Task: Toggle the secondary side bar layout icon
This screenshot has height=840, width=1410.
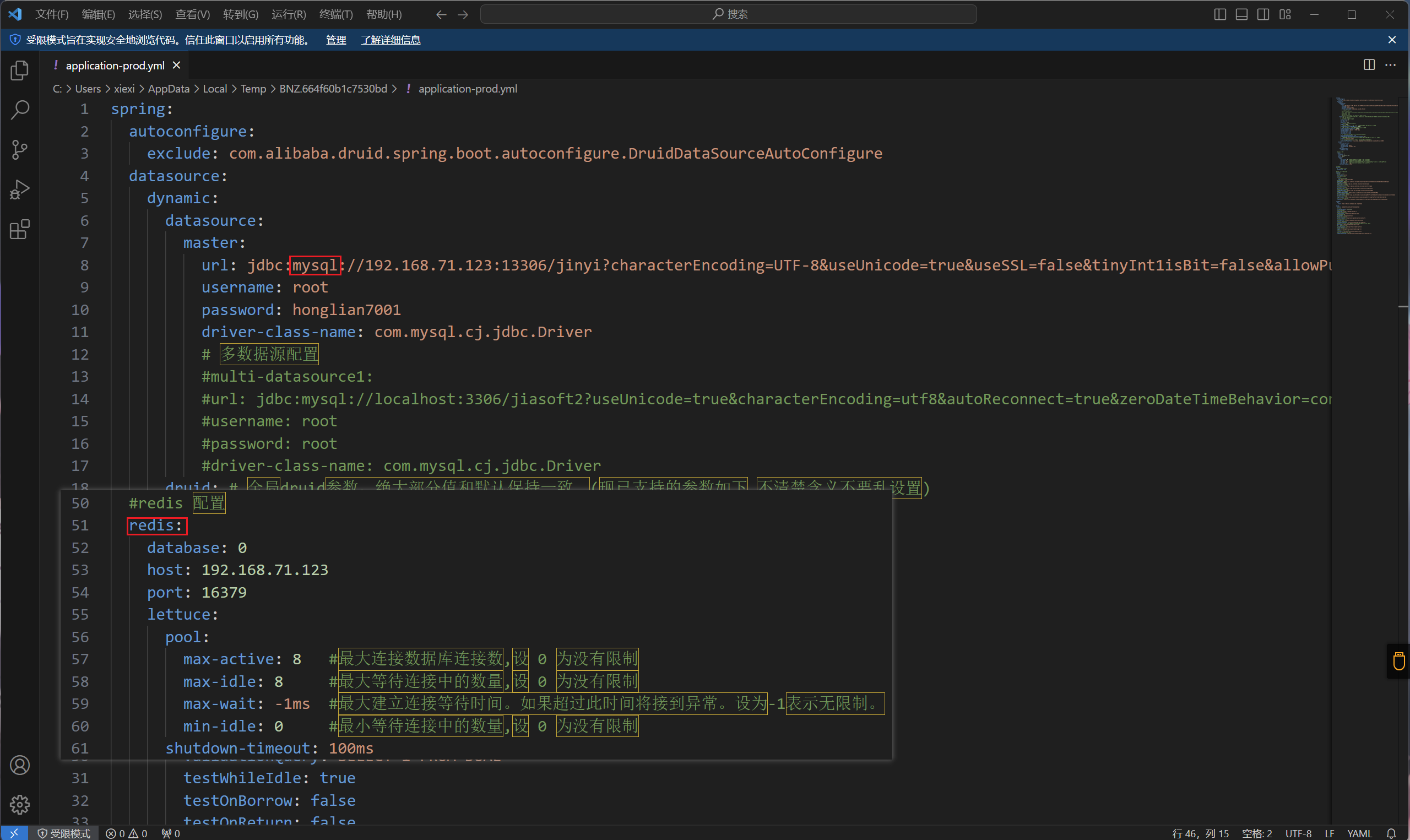Action: point(1263,14)
